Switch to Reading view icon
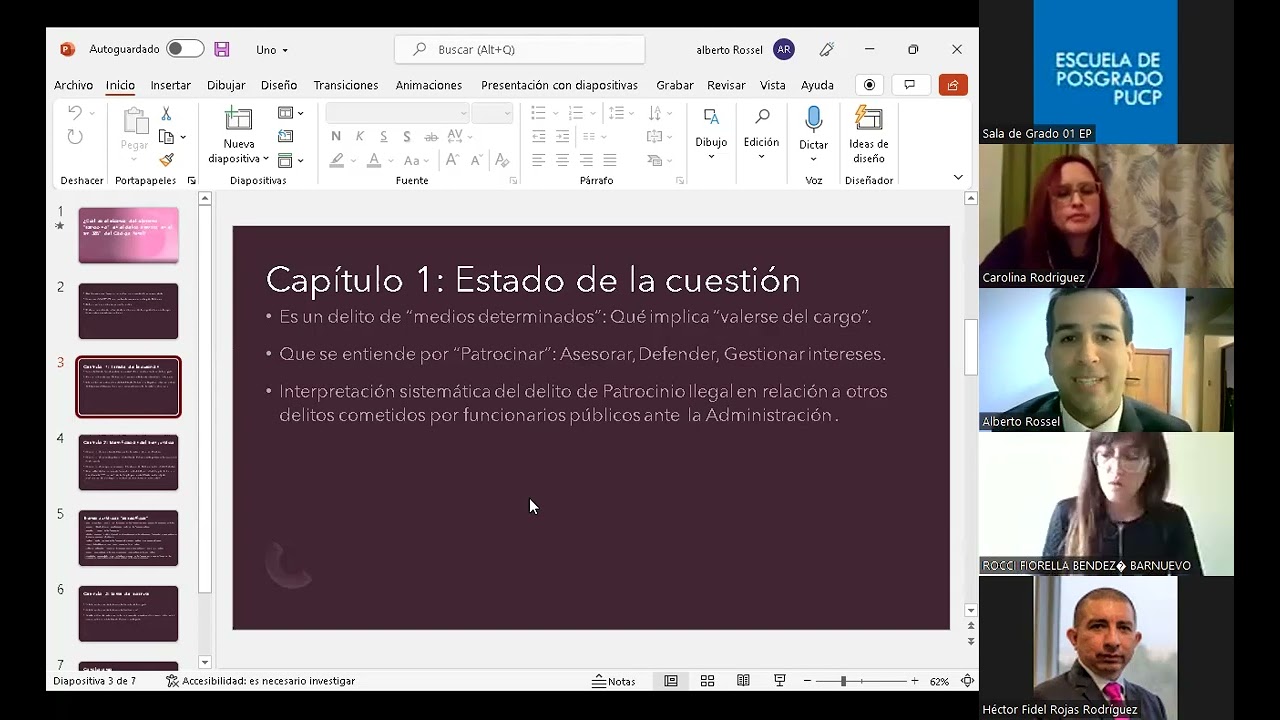The width and height of the screenshot is (1280, 720). click(743, 681)
